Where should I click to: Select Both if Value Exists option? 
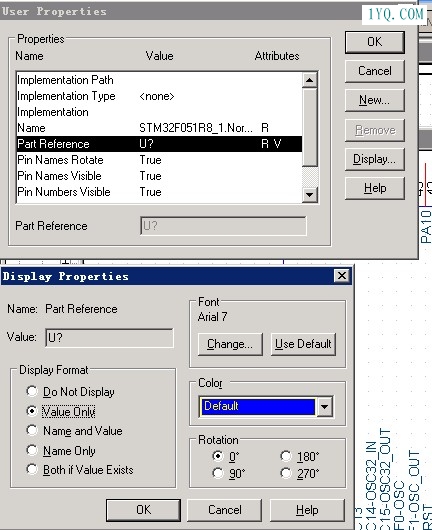click(32, 469)
